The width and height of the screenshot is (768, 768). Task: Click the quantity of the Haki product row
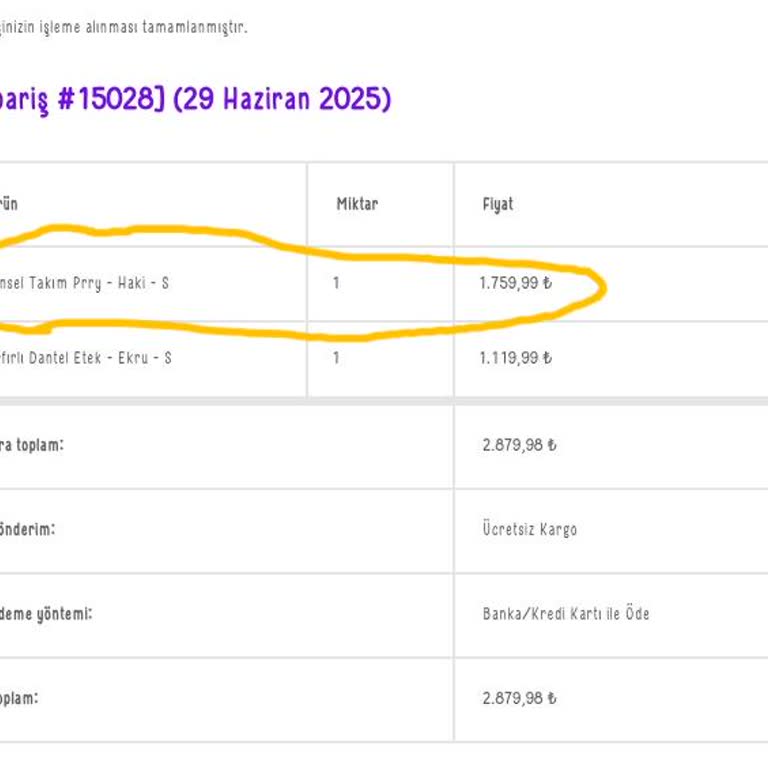coord(336,283)
